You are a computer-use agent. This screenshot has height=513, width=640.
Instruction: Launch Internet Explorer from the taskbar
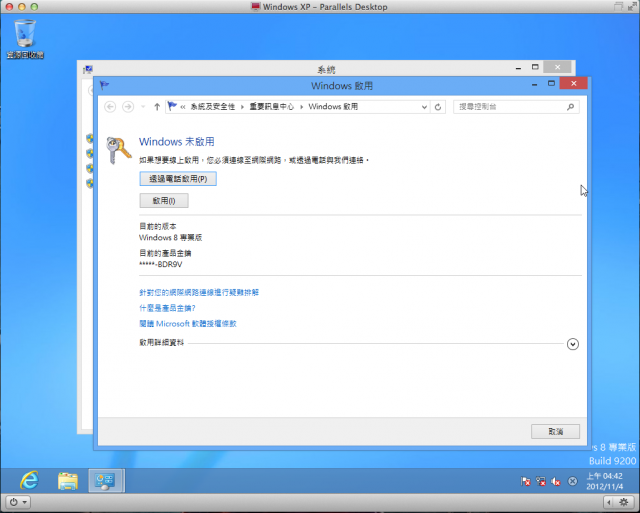coord(29,480)
